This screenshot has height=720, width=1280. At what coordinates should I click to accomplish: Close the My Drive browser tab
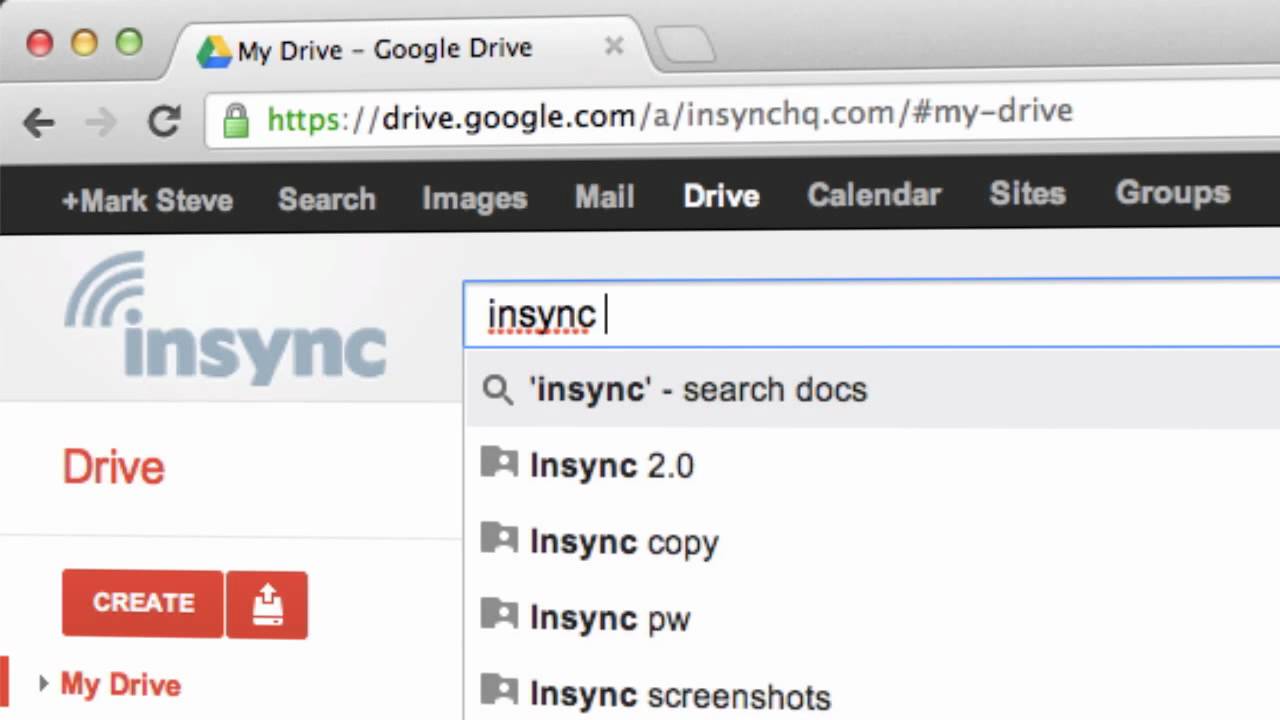click(x=614, y=46)
